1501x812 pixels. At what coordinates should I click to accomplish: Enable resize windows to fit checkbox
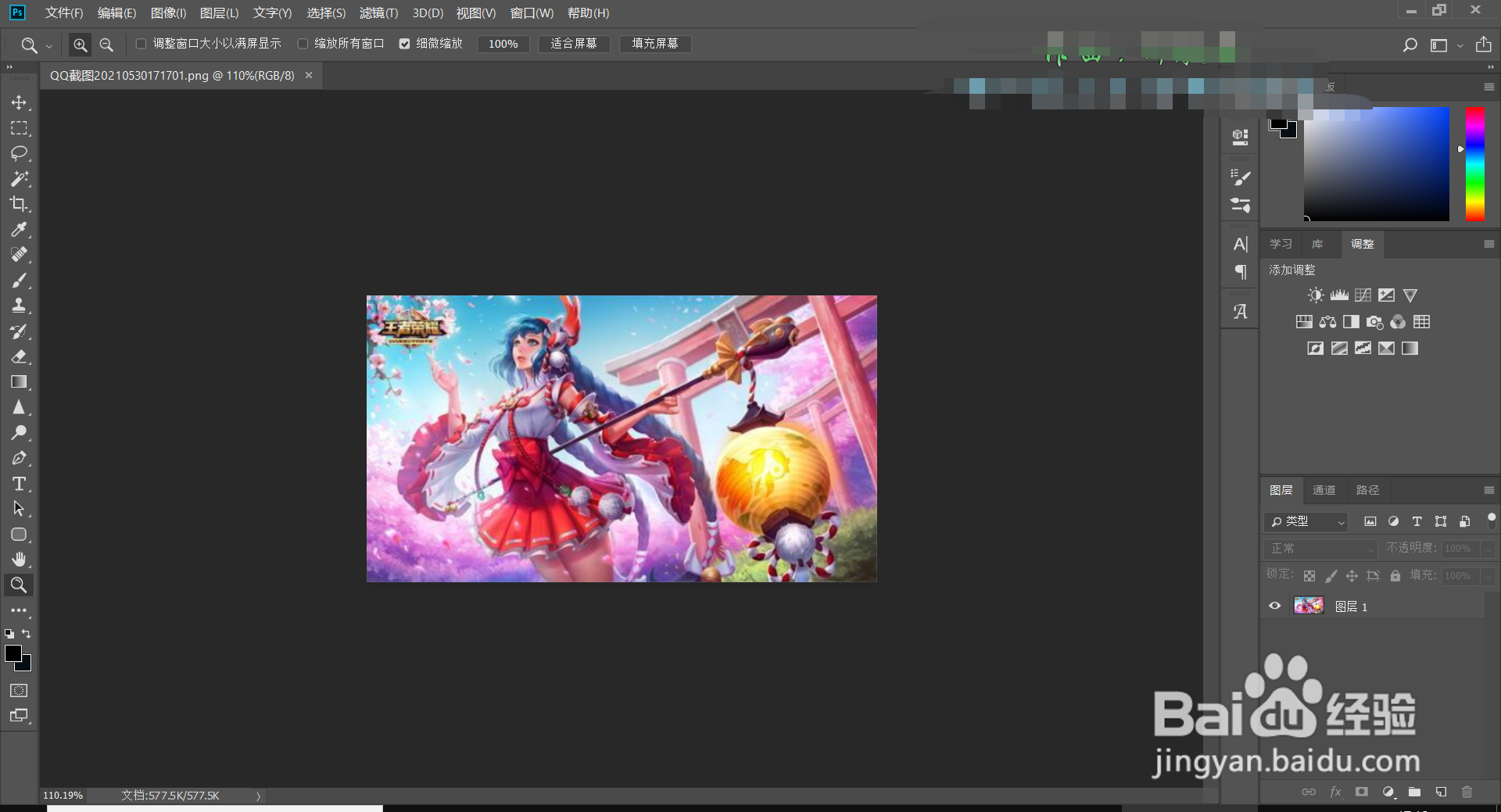pos(141,44)
